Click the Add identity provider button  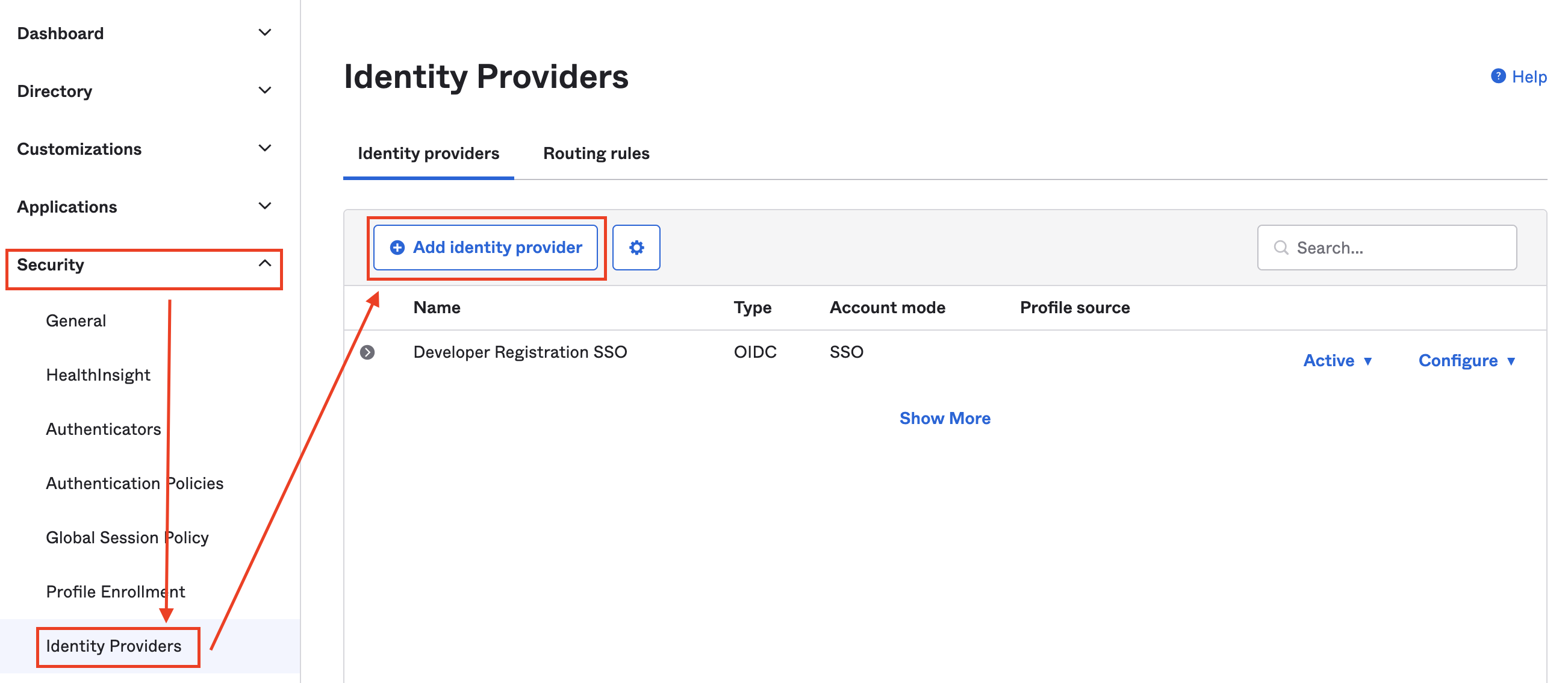[485, 247]
